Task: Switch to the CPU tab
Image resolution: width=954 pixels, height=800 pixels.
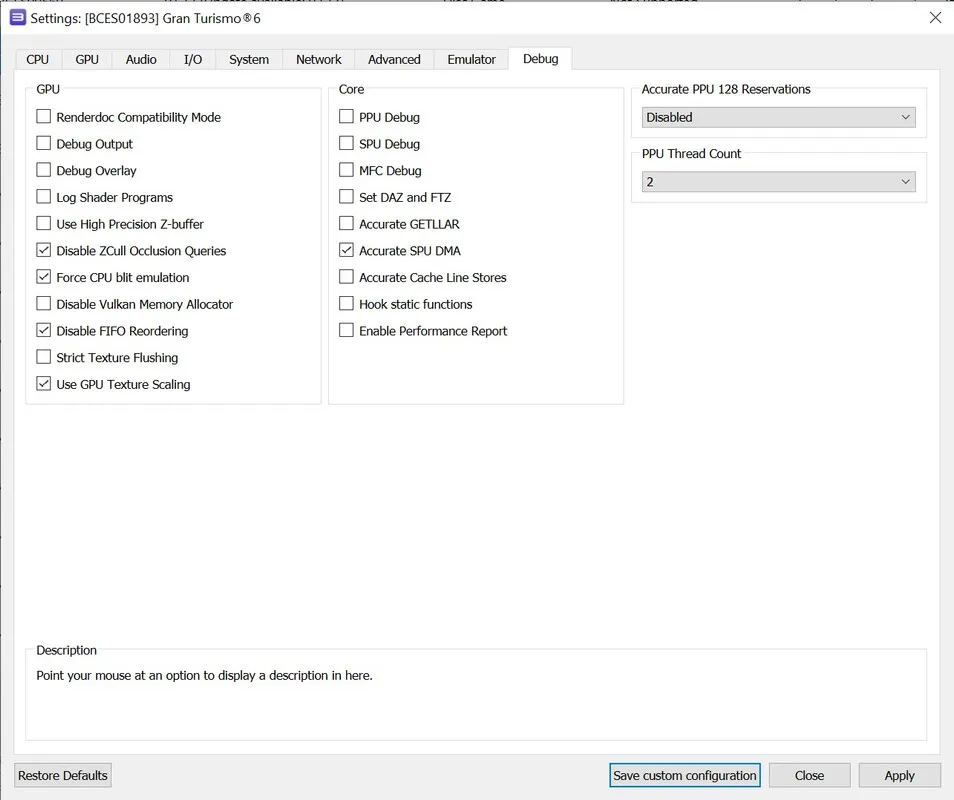Action: [37, 60]
